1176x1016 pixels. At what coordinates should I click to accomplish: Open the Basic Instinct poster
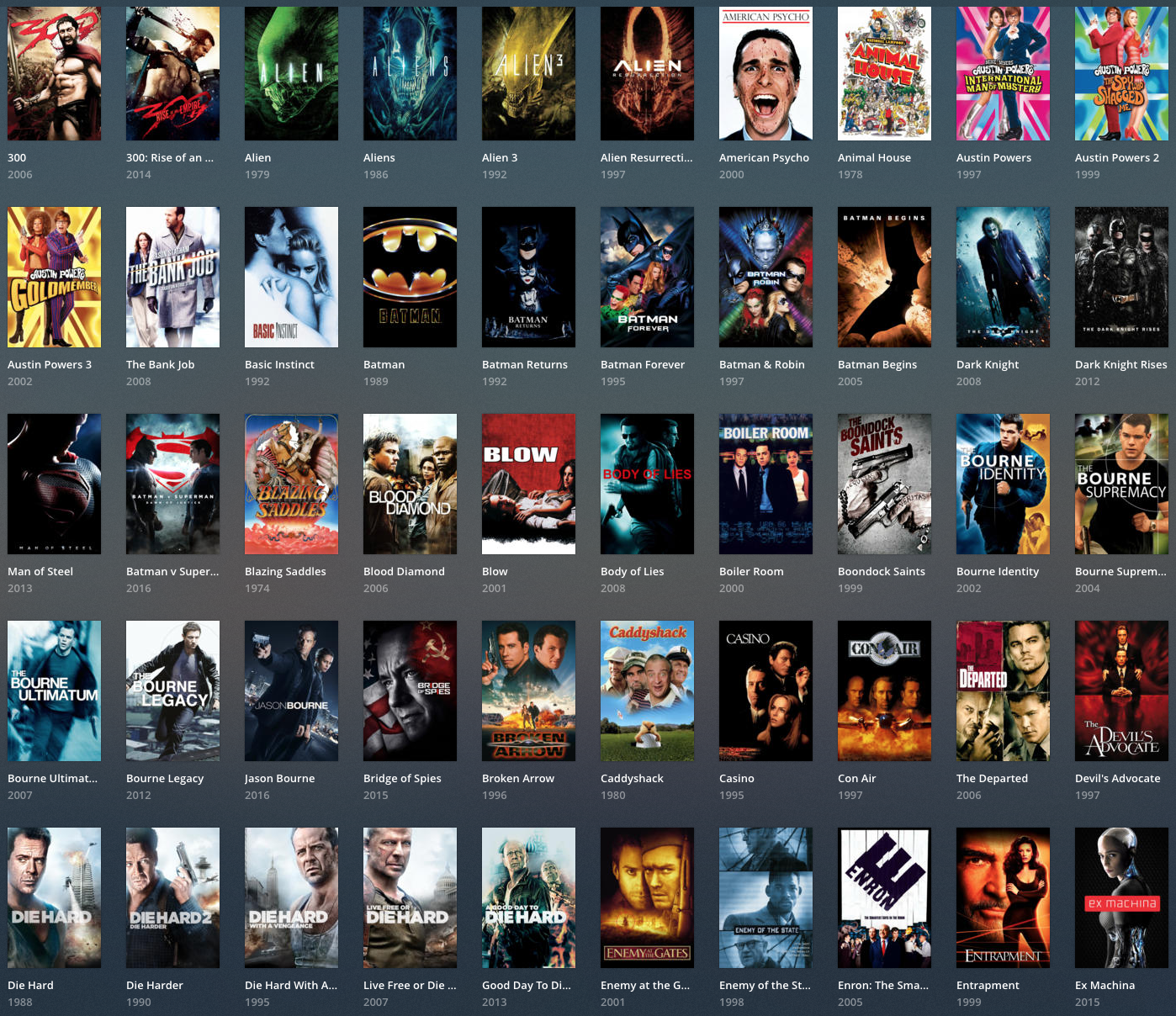[x=291, y=277]
